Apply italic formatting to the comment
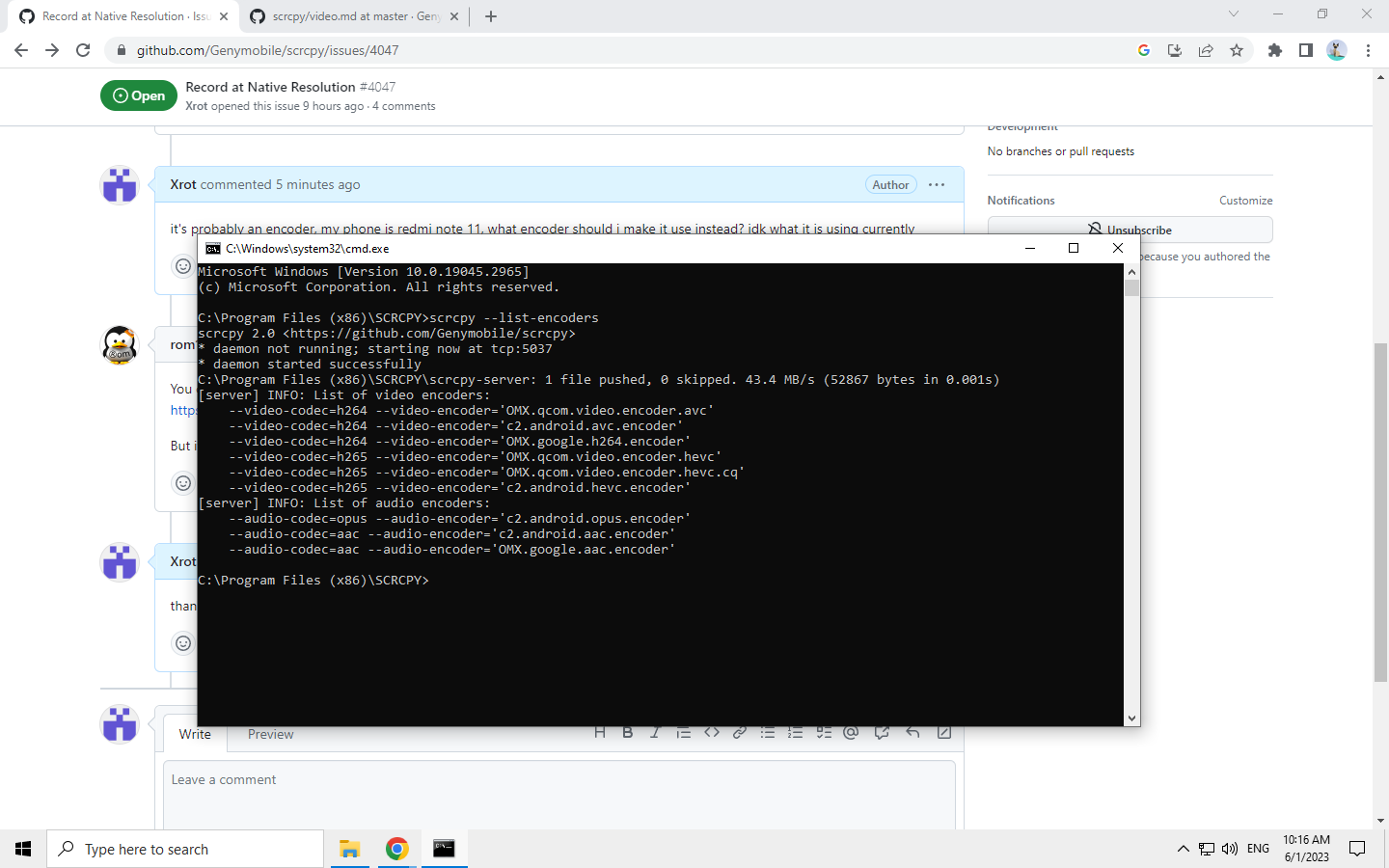 pos(655,732)
